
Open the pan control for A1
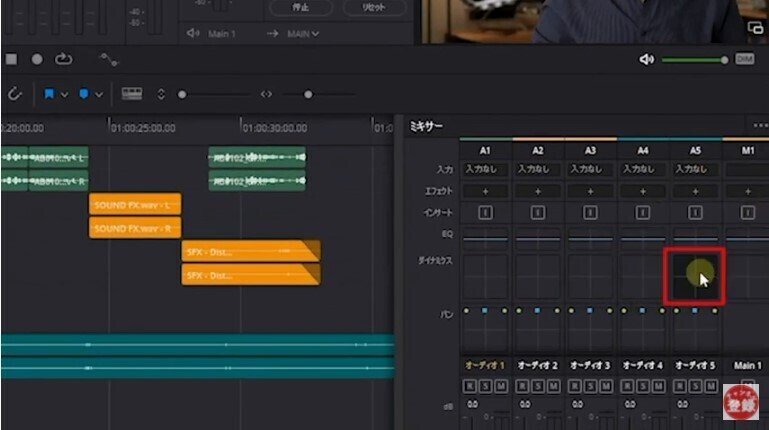pyautogui.click(x=485, y=329)
